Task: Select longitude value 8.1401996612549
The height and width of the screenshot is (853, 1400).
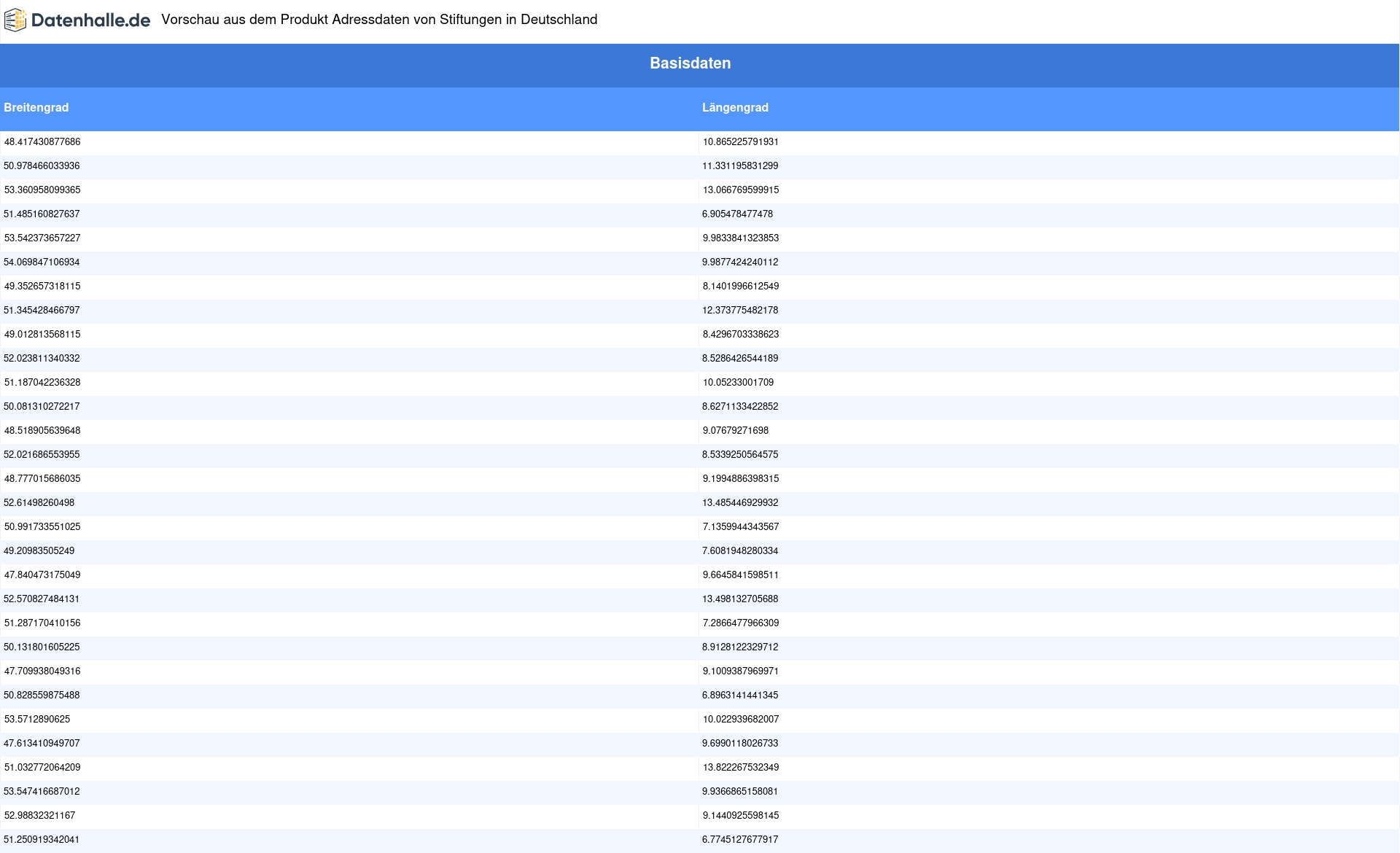Action: (x=741, y=287)
